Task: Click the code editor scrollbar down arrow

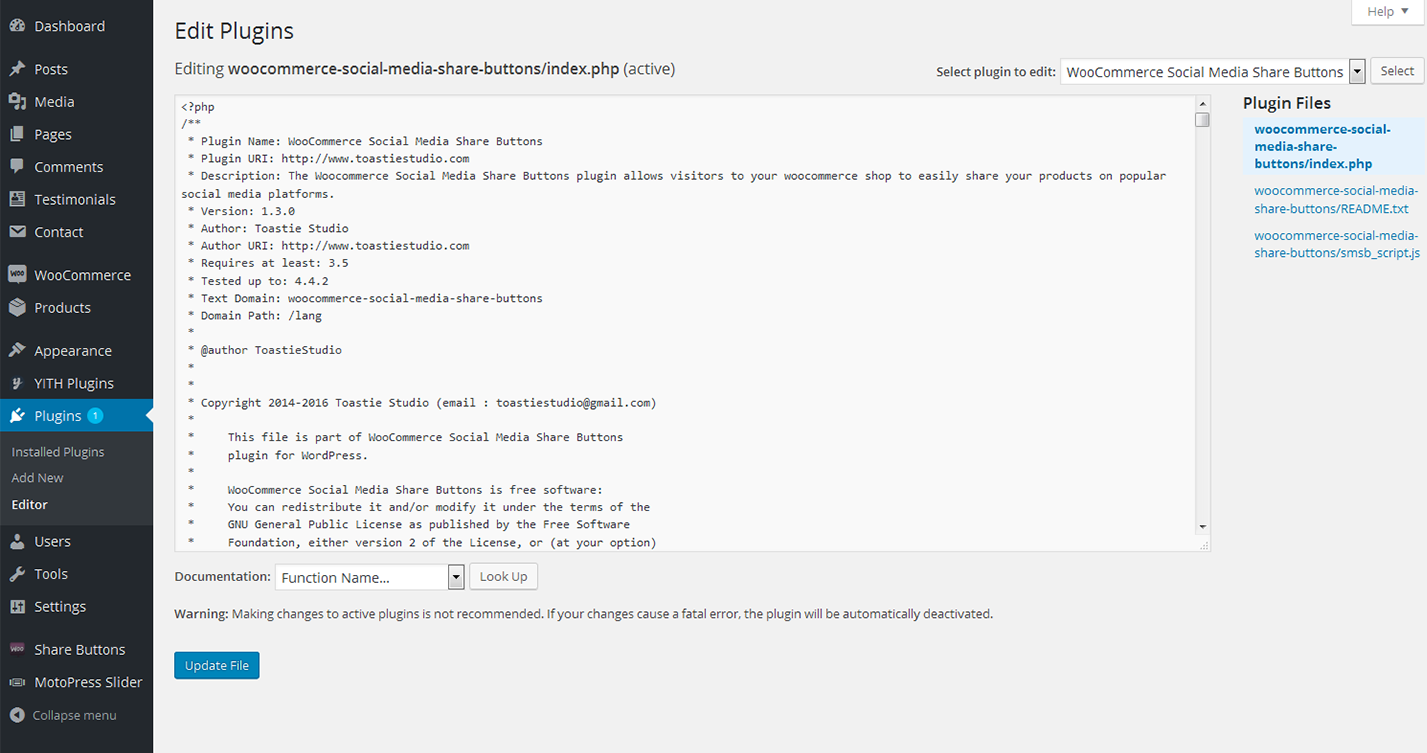Action: [1202, 527]
